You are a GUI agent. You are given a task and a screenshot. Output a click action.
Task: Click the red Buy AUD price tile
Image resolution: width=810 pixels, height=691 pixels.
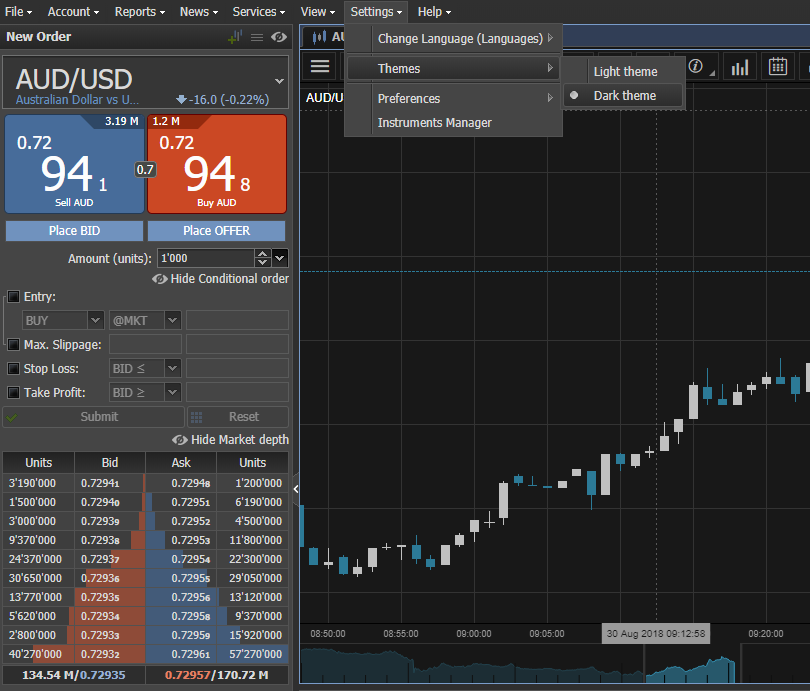217,163
